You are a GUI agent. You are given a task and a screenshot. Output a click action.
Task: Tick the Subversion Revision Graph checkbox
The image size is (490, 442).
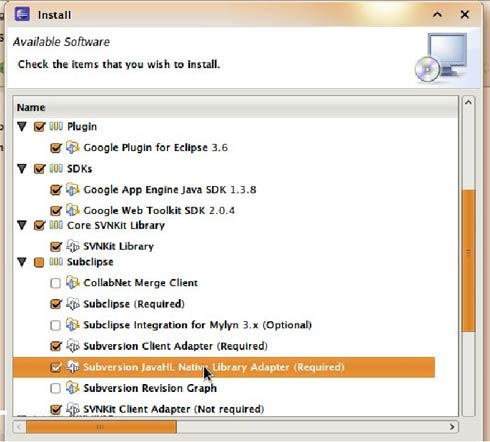coord(55,388)
